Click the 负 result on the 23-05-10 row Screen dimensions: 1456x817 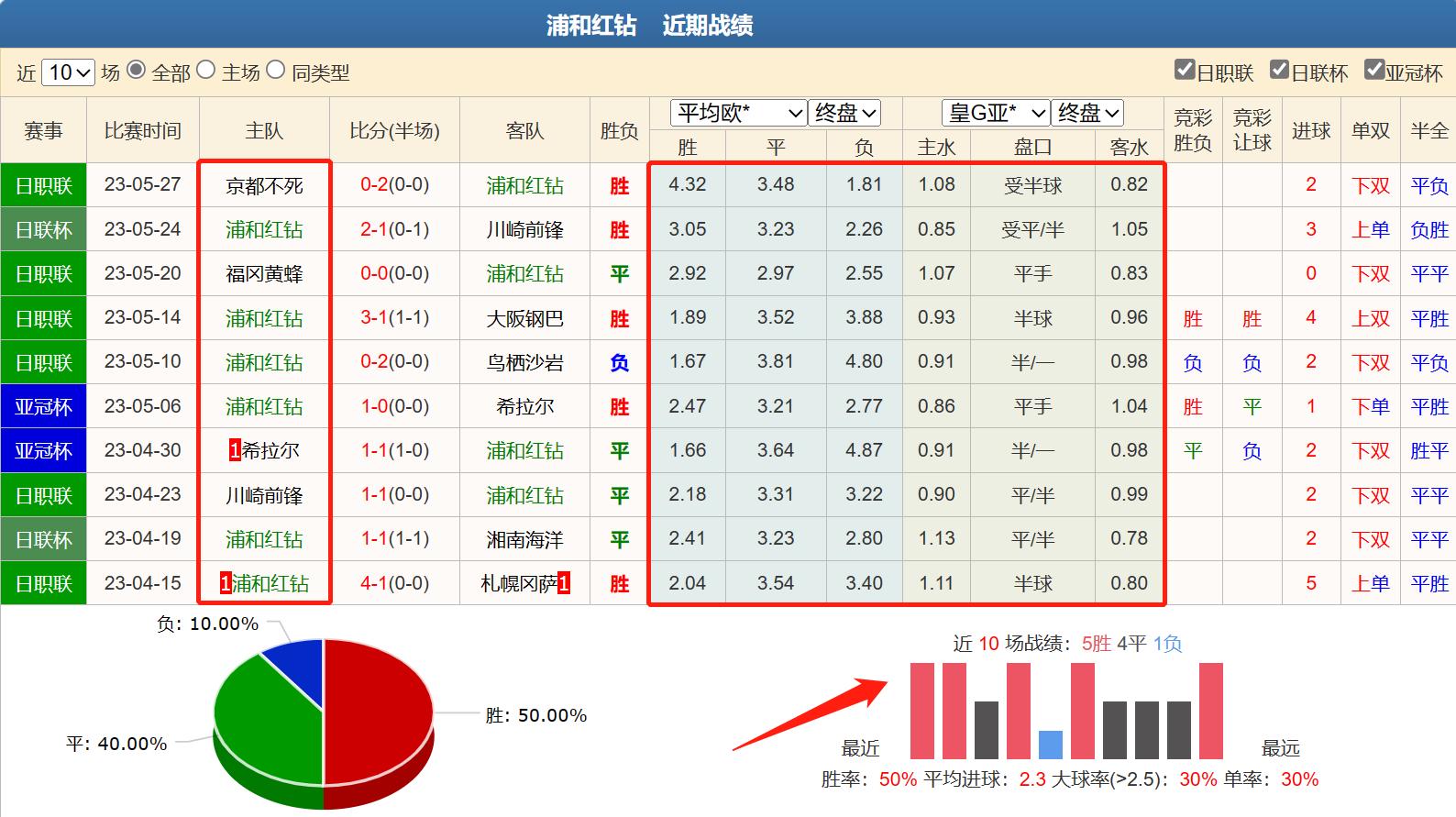pos(620,363)
